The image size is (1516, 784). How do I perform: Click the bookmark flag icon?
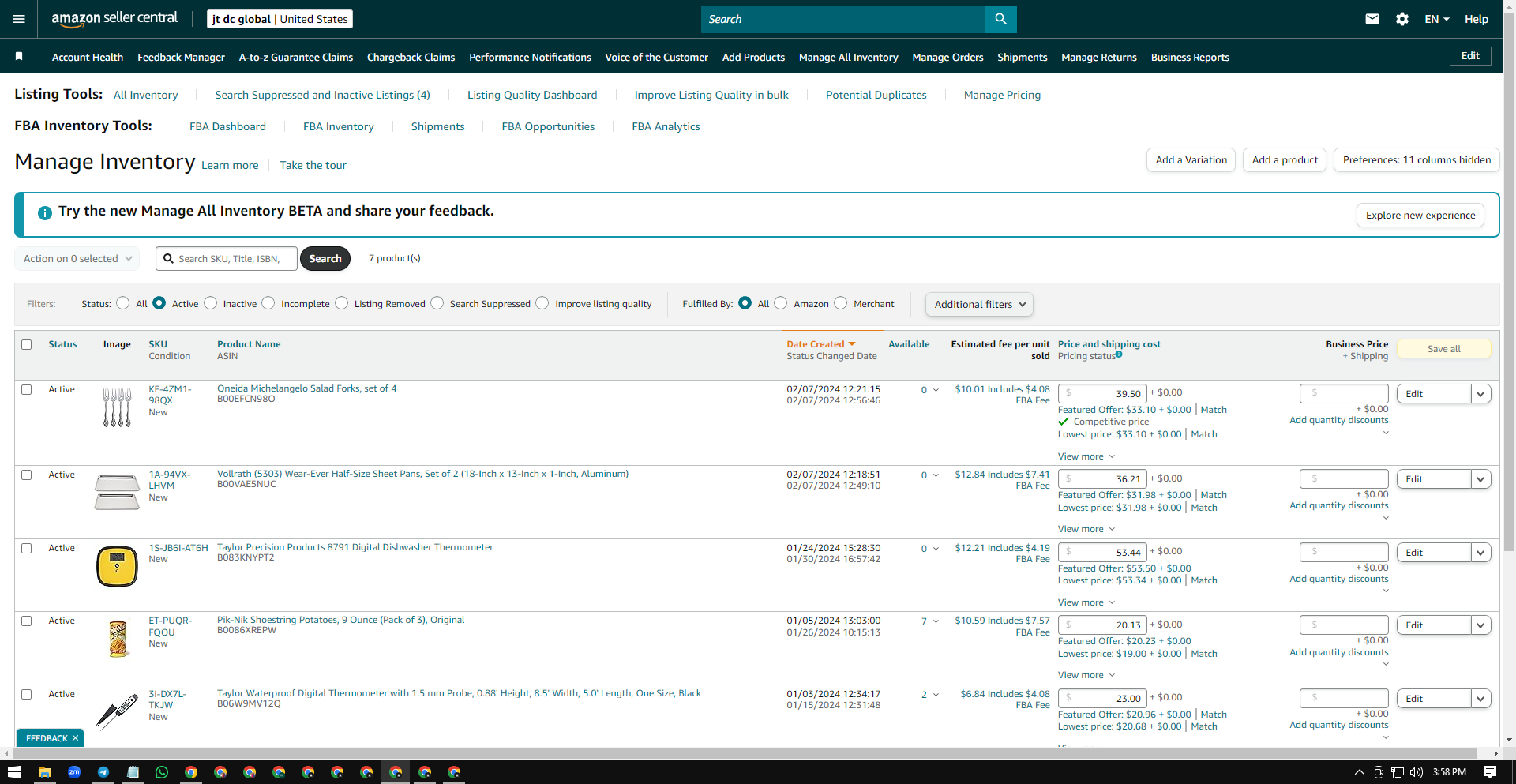coord(19,56)
